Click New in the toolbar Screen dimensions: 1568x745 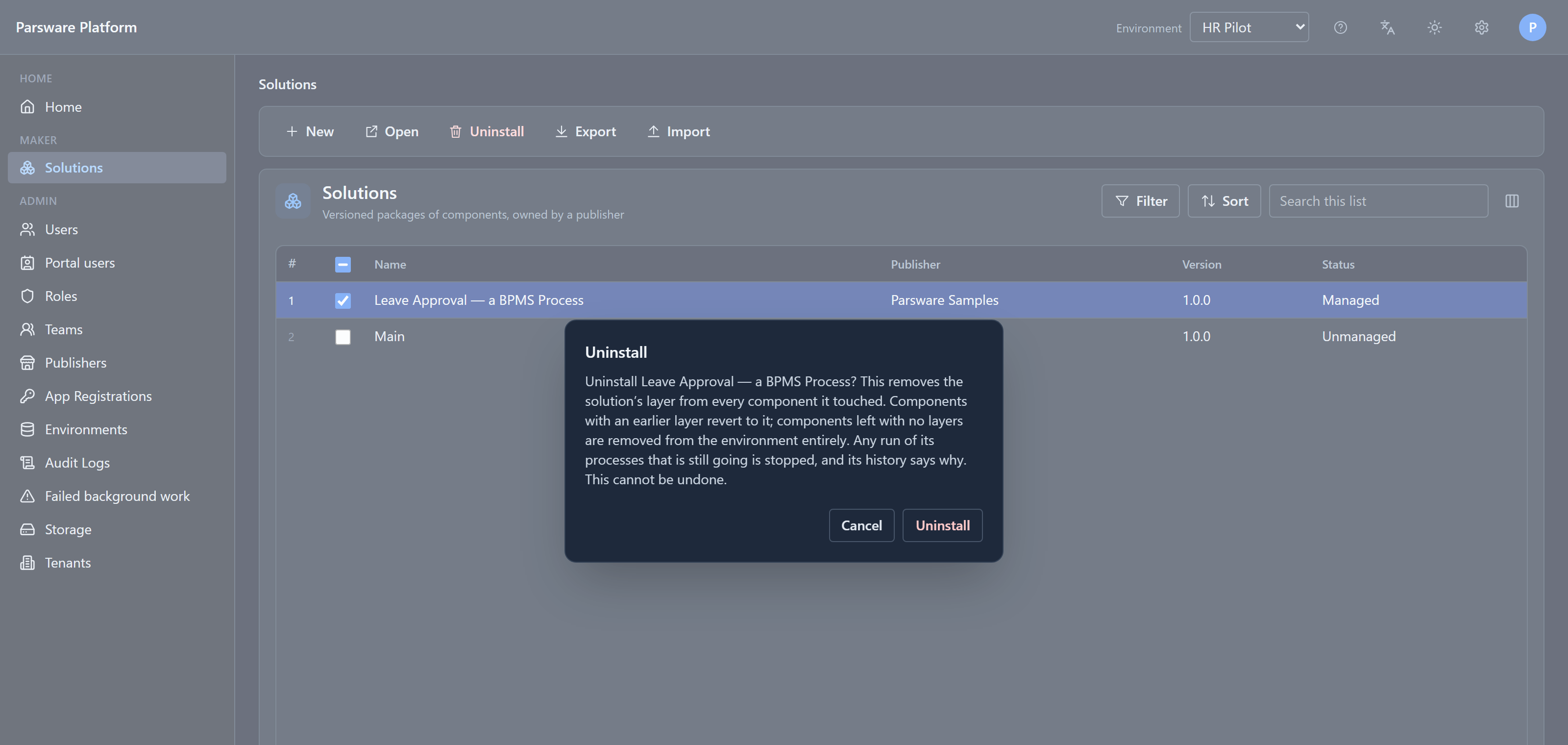pos(310,131)
